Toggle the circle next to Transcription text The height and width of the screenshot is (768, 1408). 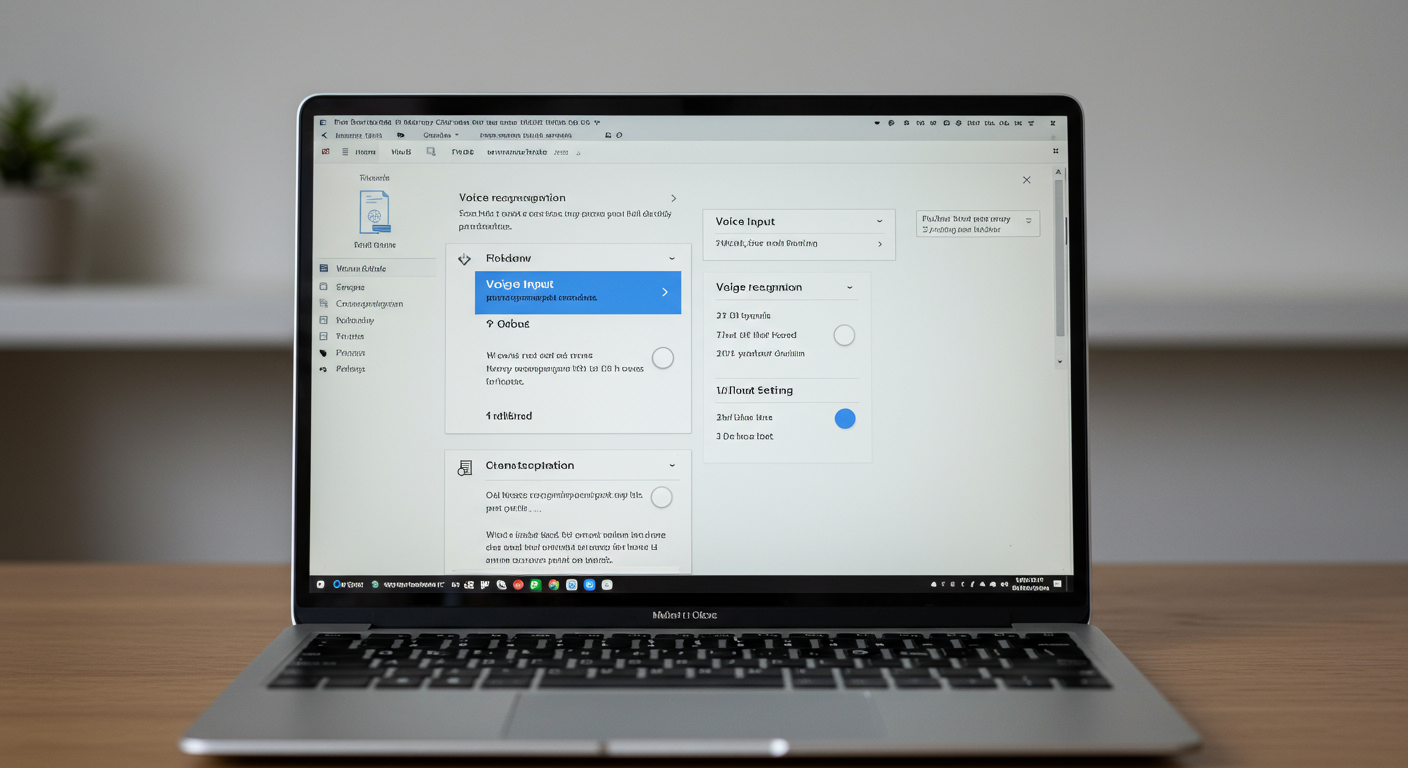tap(661, 497)
